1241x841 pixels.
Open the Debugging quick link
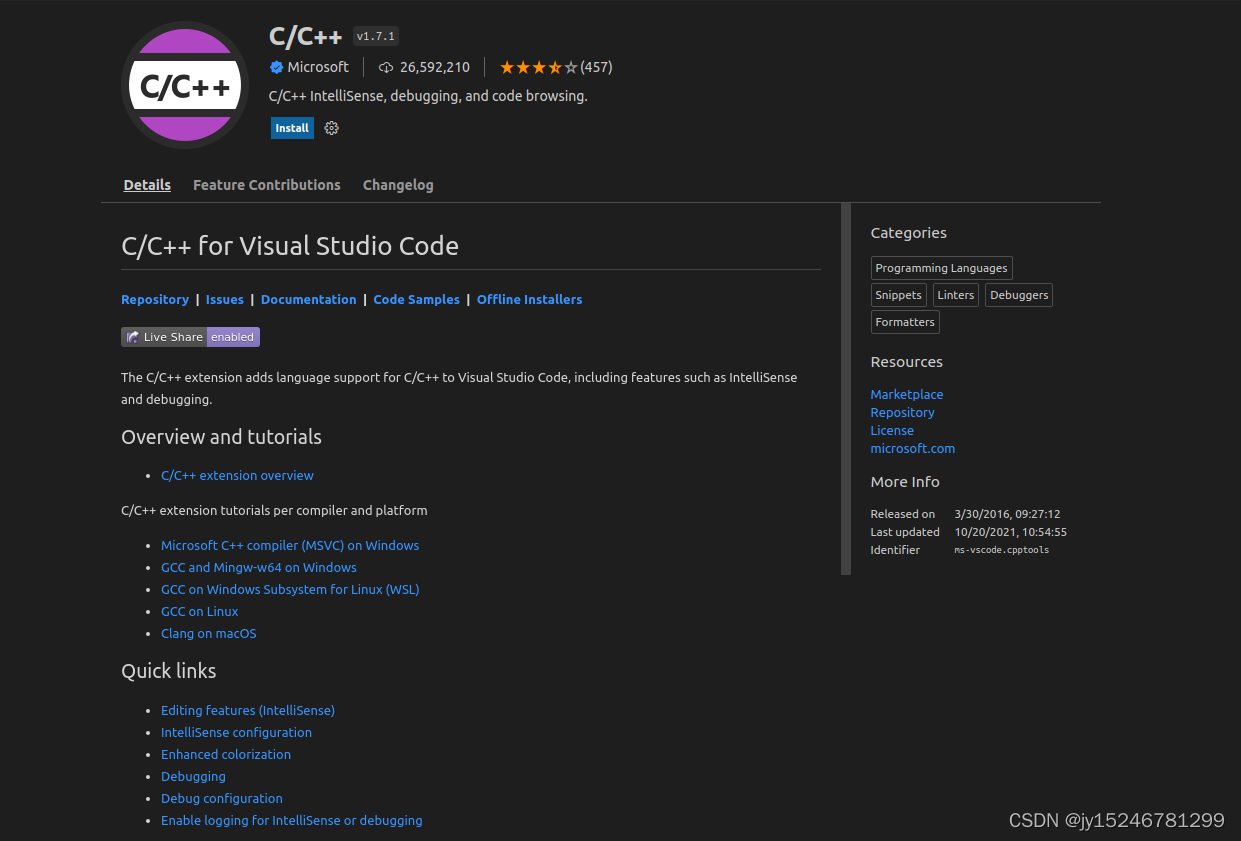coord(193,776)
